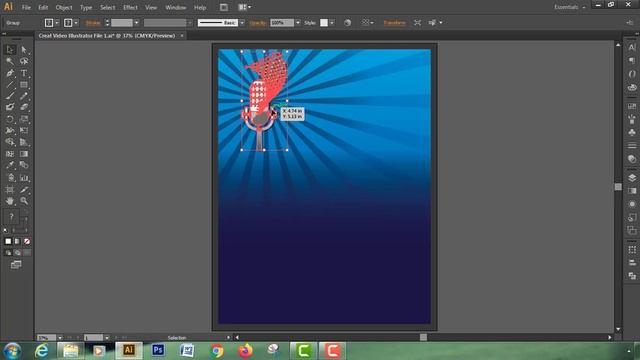
Task: Select the Line Segment tool
Action: click(x=10, y=85)
